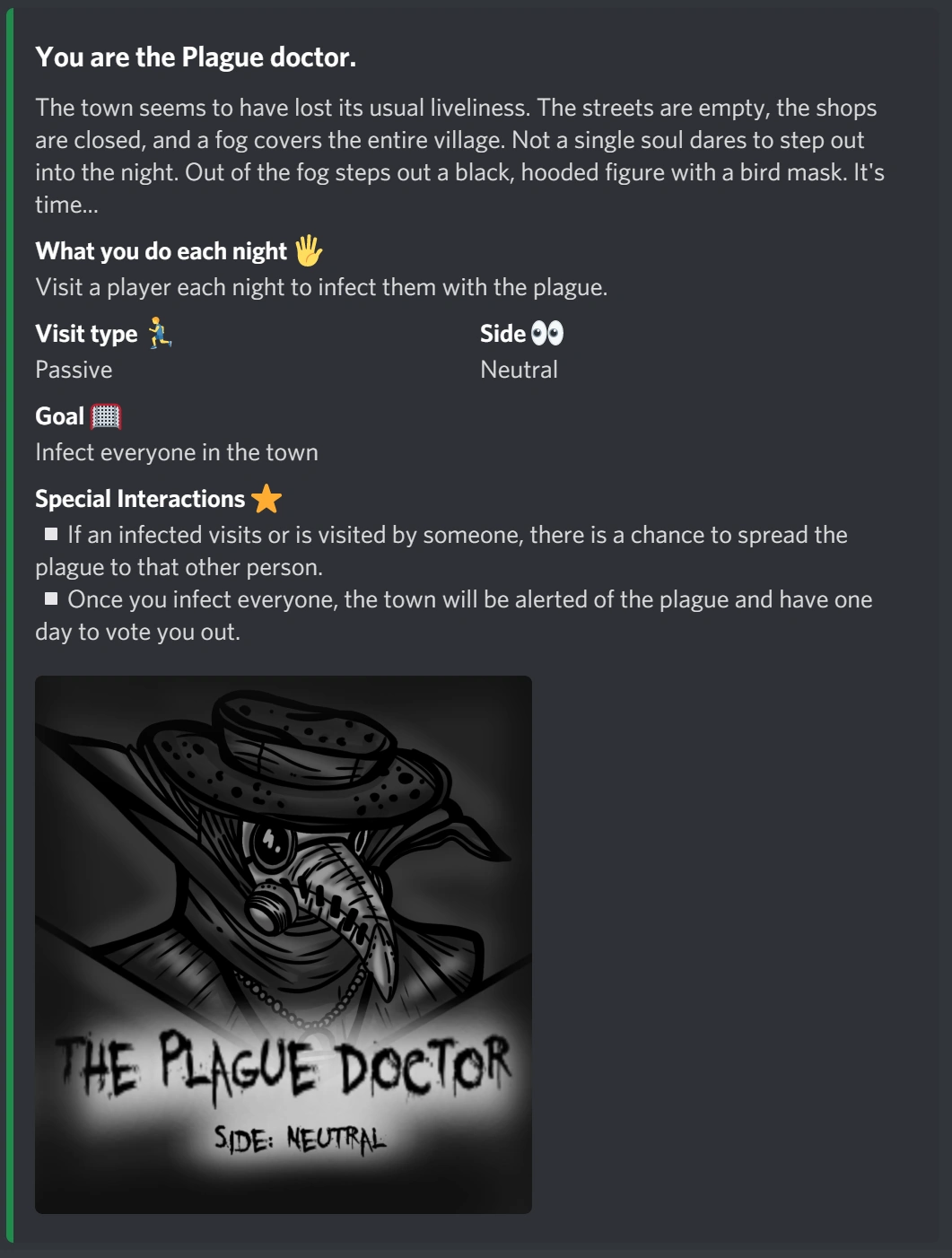Click the second square bullet marker
The height and width of the screenshot is (1258, 952).
point(51,598)
